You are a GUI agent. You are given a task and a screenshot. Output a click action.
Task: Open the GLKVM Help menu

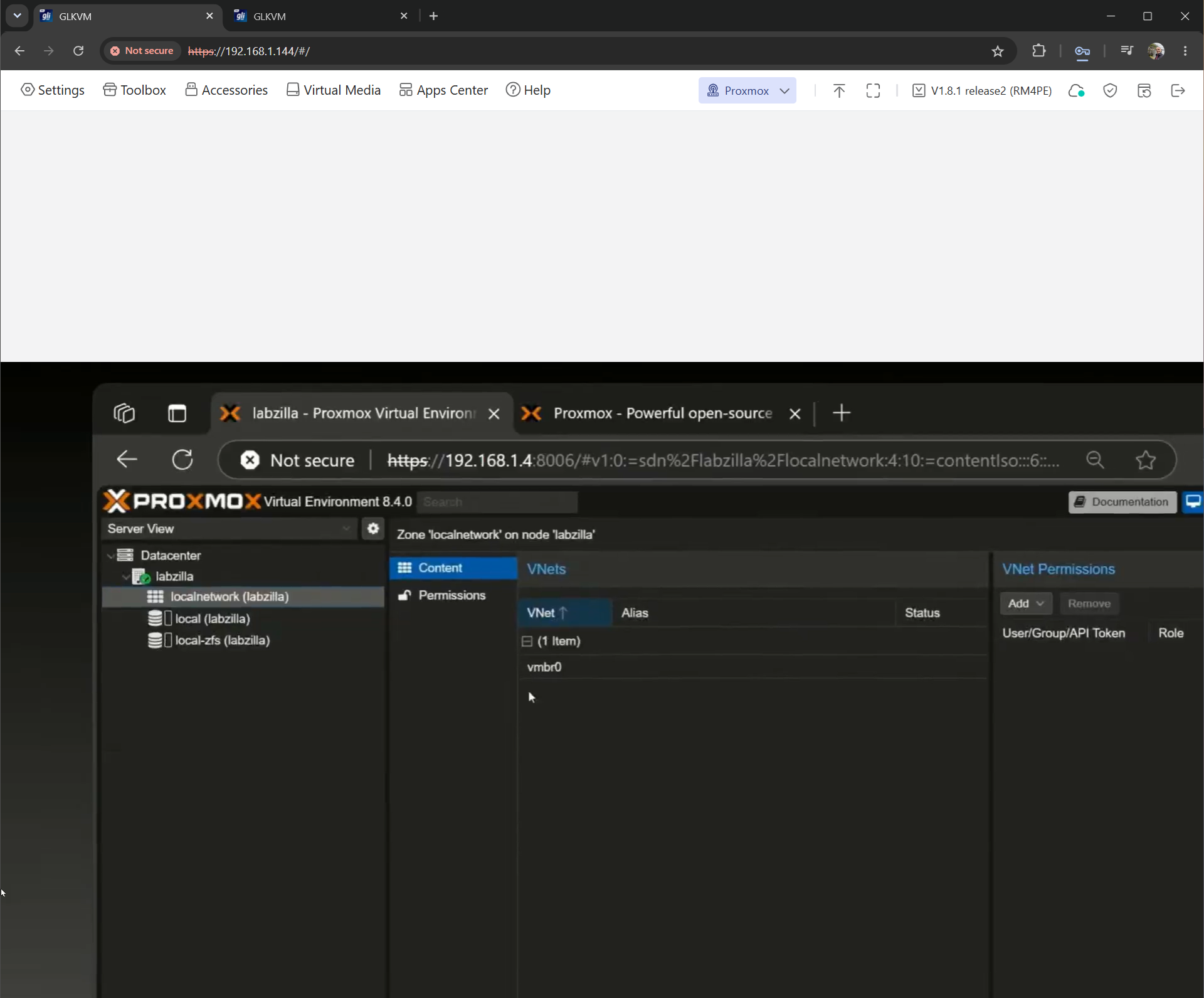[x=528, y=90]
